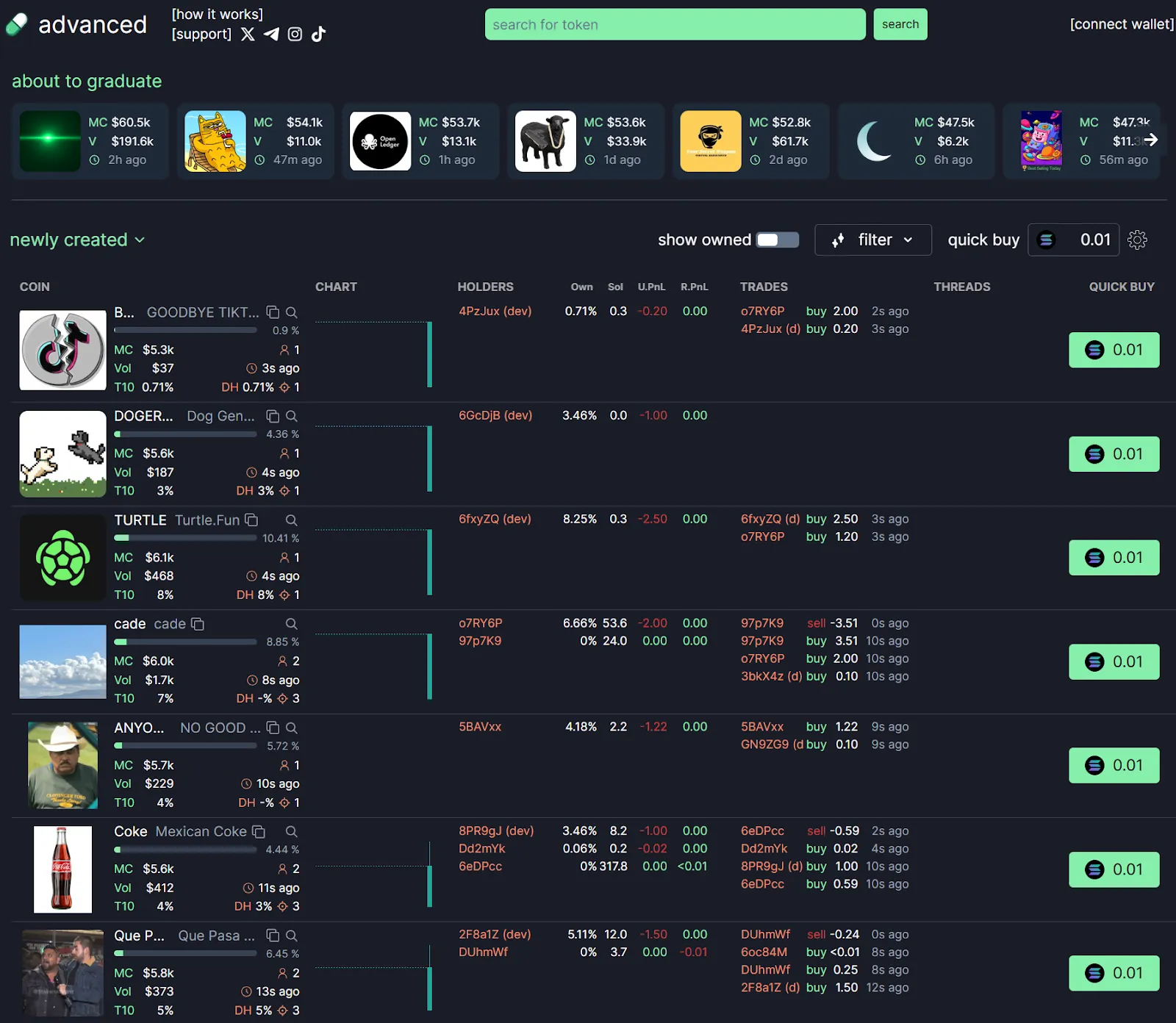Open the filter dropdown
The width and height of the screenshot is (1176, 1023).
tap(873, 240)
